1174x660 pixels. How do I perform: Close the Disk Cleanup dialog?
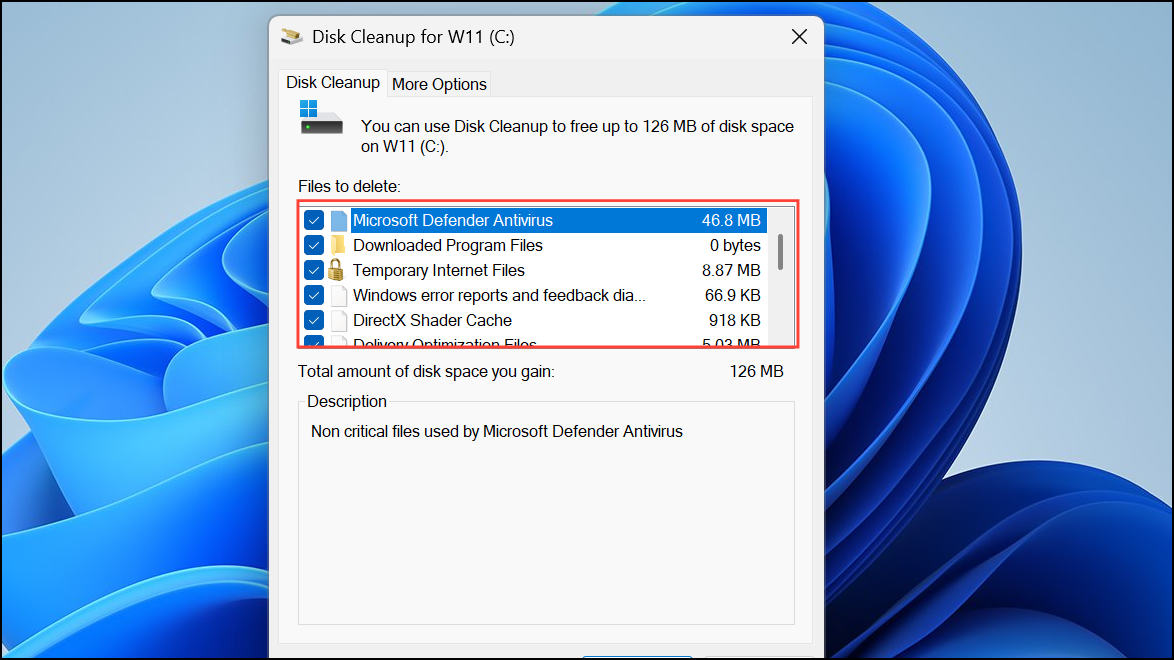(799, 37)
